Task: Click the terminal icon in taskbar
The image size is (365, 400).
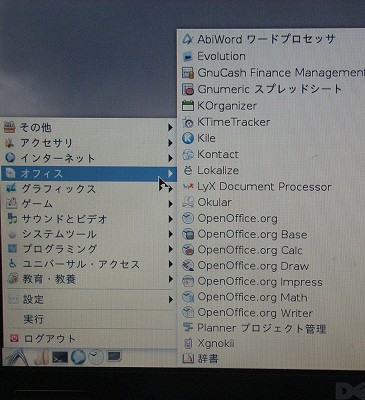Action: coord(60,358)
